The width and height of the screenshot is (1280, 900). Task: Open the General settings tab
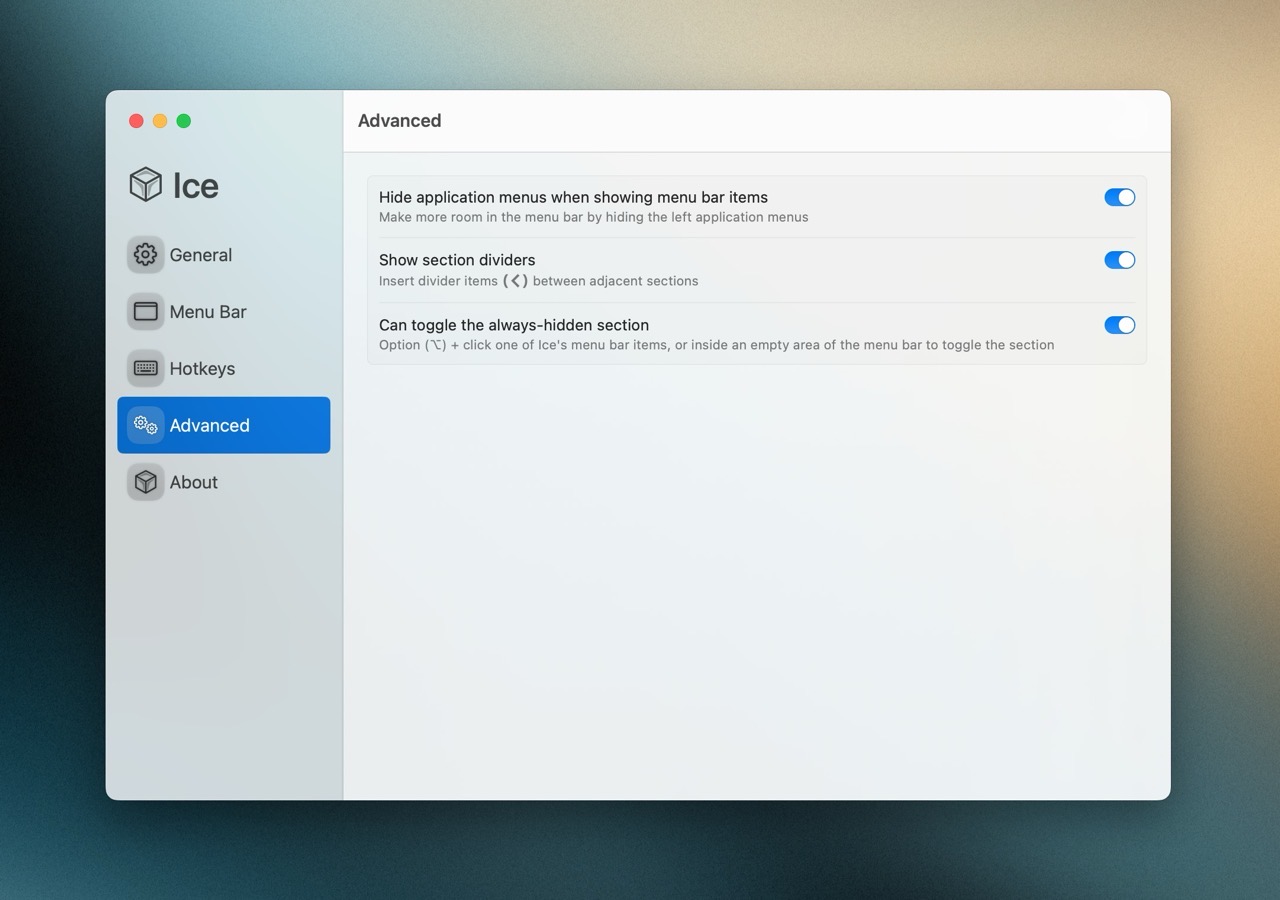(224, 255)
